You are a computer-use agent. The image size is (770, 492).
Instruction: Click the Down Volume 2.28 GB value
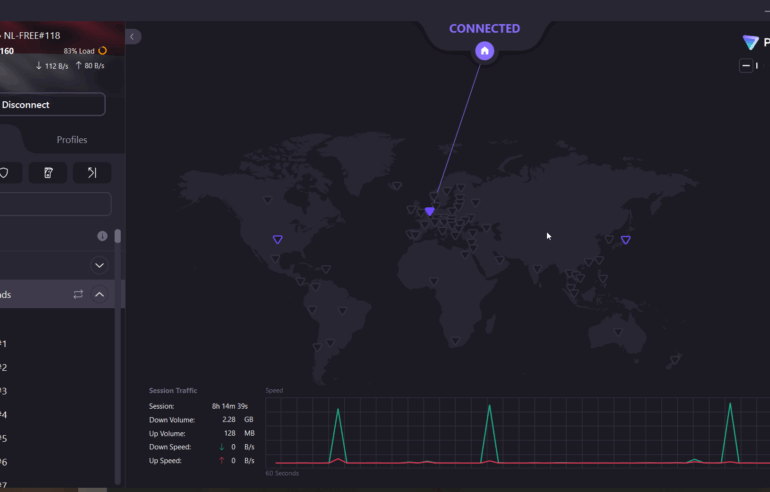pos(238,419)
